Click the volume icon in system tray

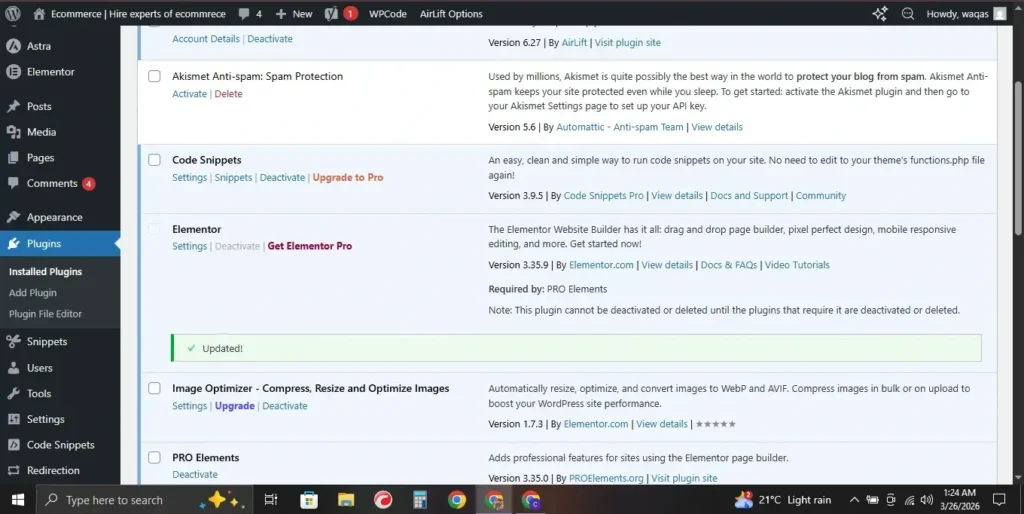926,500
